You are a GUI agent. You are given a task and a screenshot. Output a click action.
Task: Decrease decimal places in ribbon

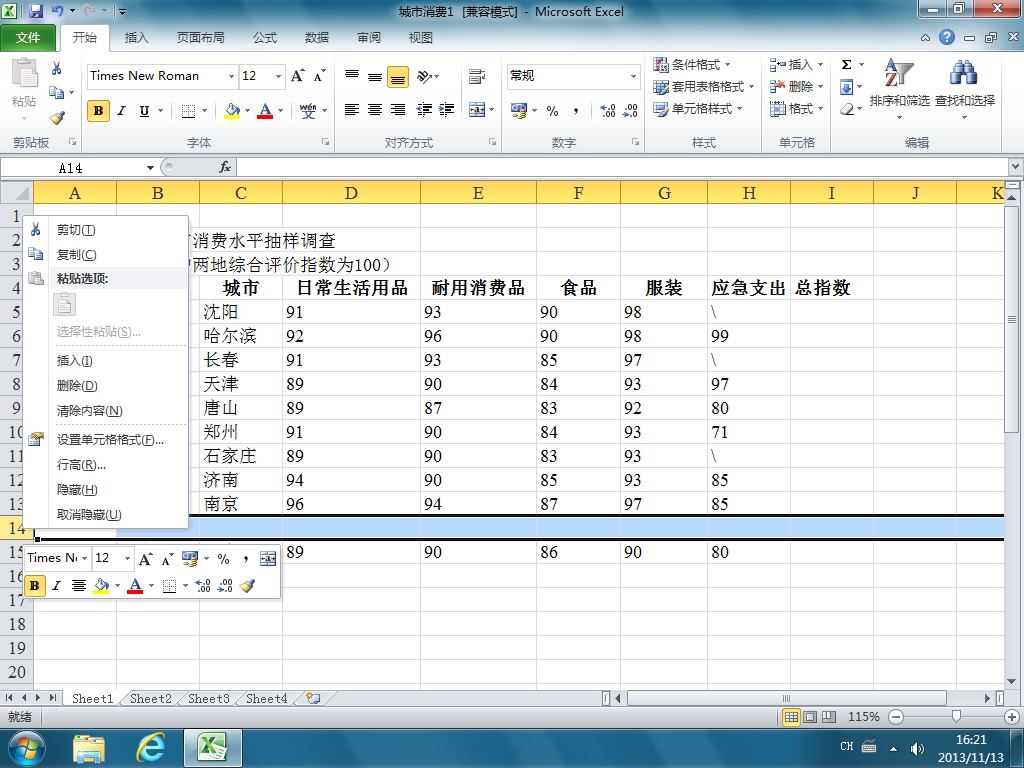[630, 110]
